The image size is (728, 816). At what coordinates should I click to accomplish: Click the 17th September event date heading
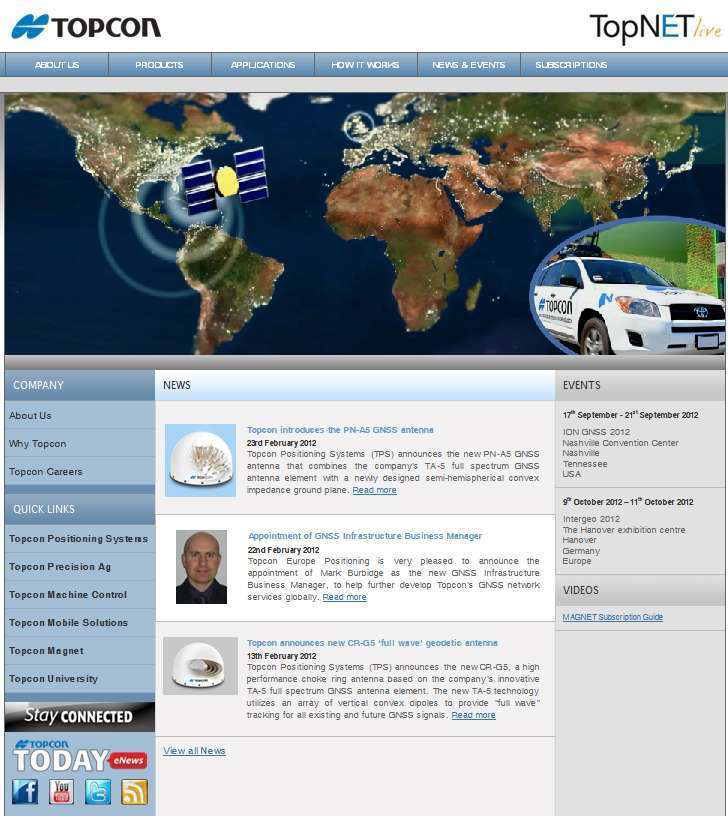click(630, 415)
